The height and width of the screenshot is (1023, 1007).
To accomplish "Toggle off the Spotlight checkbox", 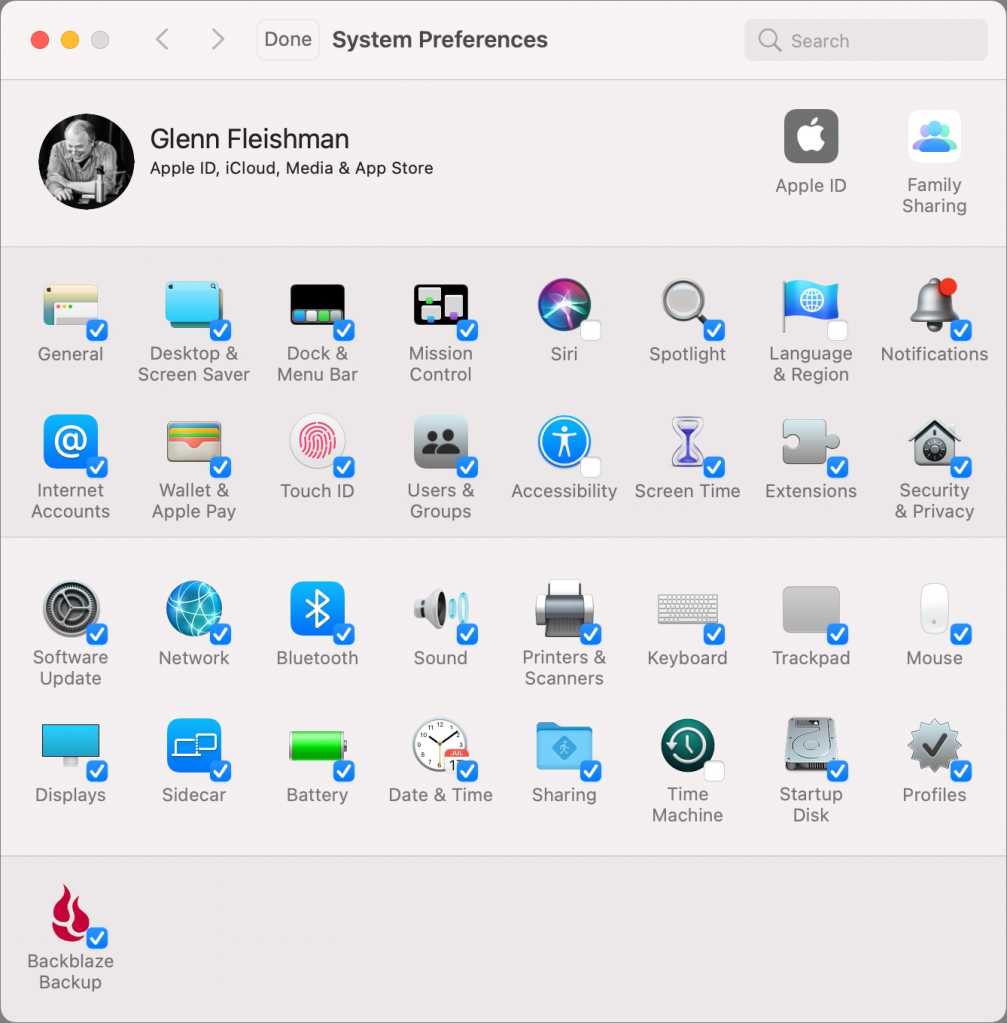I will pyautogui.click(x=714, y=330).
